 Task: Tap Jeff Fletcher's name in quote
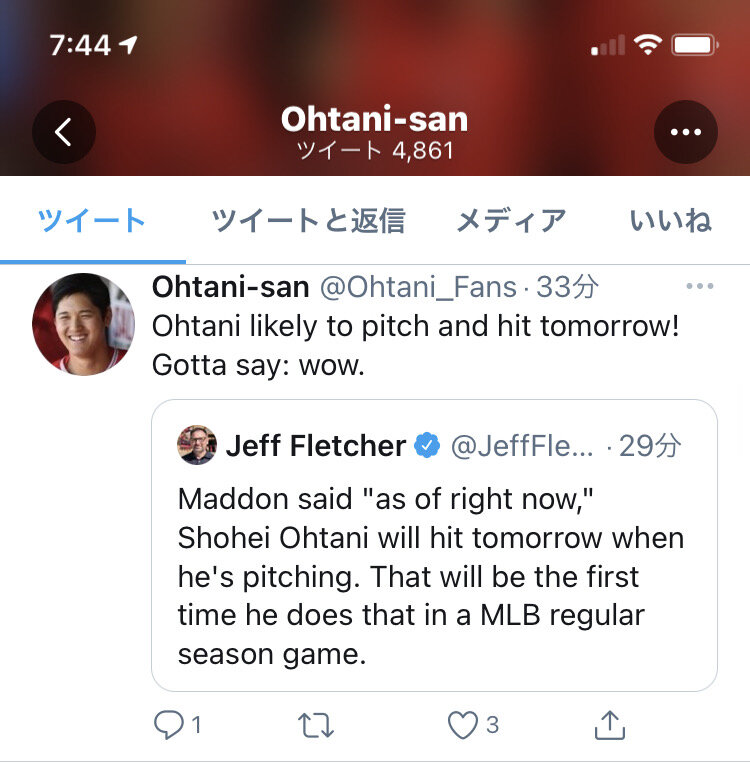coord(316,445)
